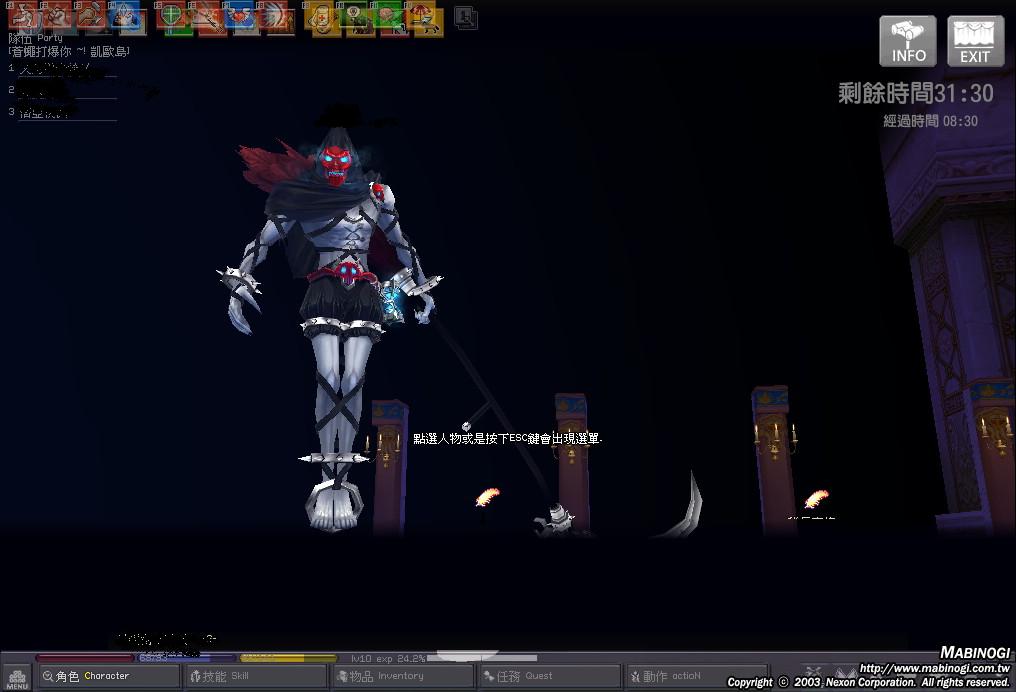Open the INFO panel
The width and height of the screenshot is (1016, 692).
[x=908, y=41]
